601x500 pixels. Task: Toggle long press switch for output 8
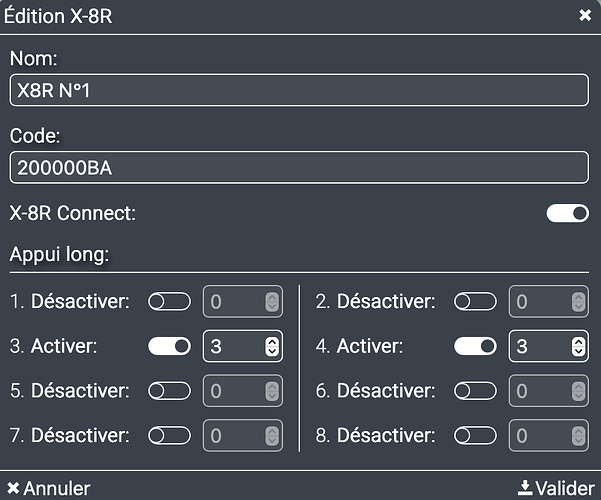(475, 436)
